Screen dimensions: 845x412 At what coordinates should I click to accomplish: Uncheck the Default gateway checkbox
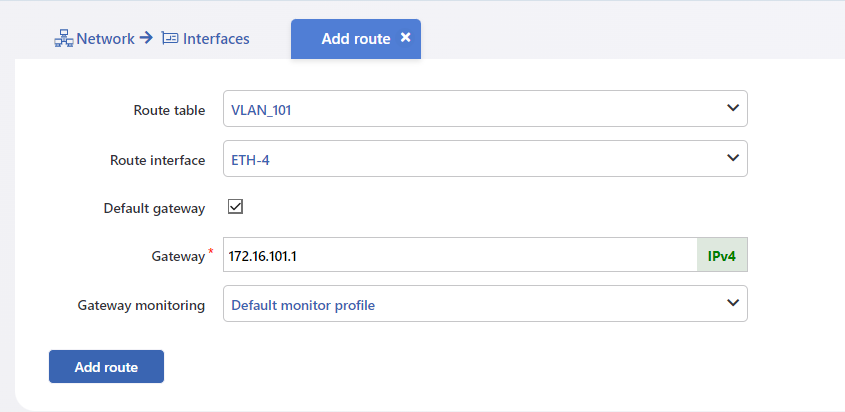pos(235,207)
